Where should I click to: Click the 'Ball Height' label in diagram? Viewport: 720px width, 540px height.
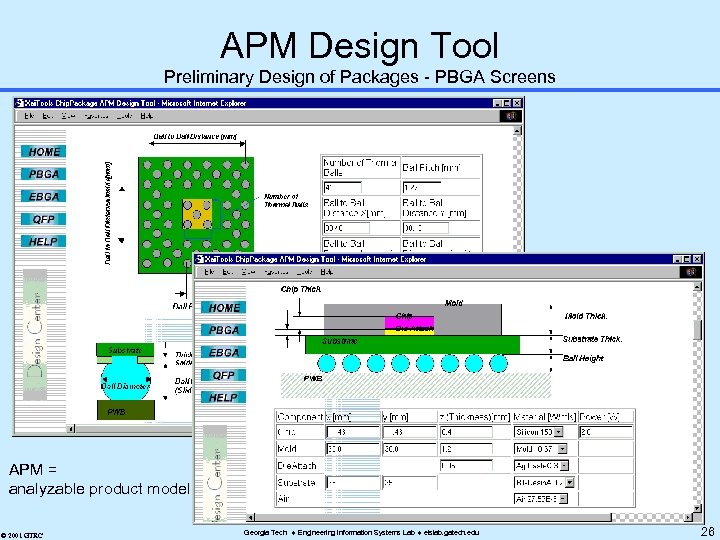pyautogui.click(x=583, y=358)
